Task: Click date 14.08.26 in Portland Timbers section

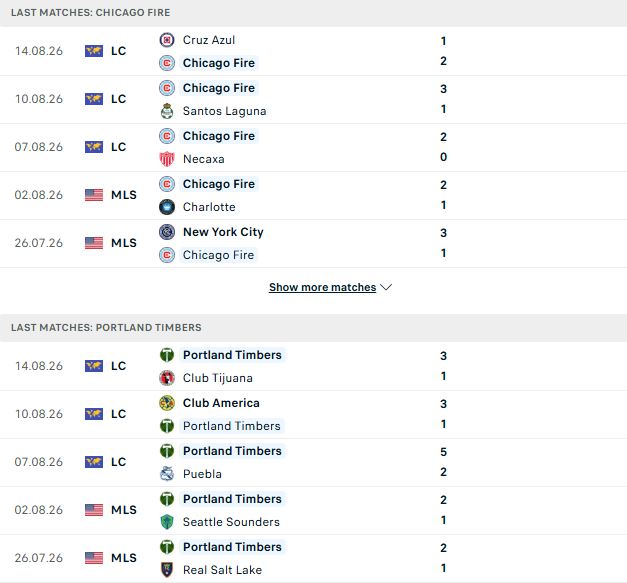Action: click(x=39, y=366)
